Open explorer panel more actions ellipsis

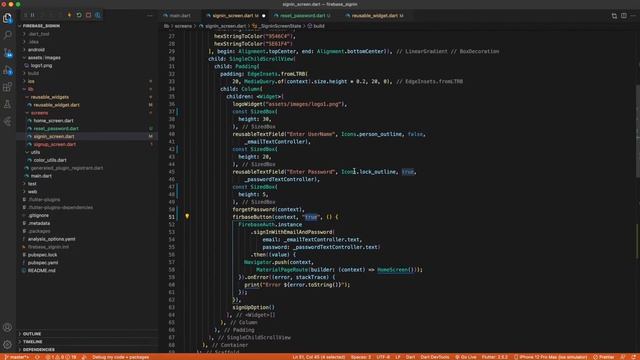pyautogui.click(x=150, y=16)
